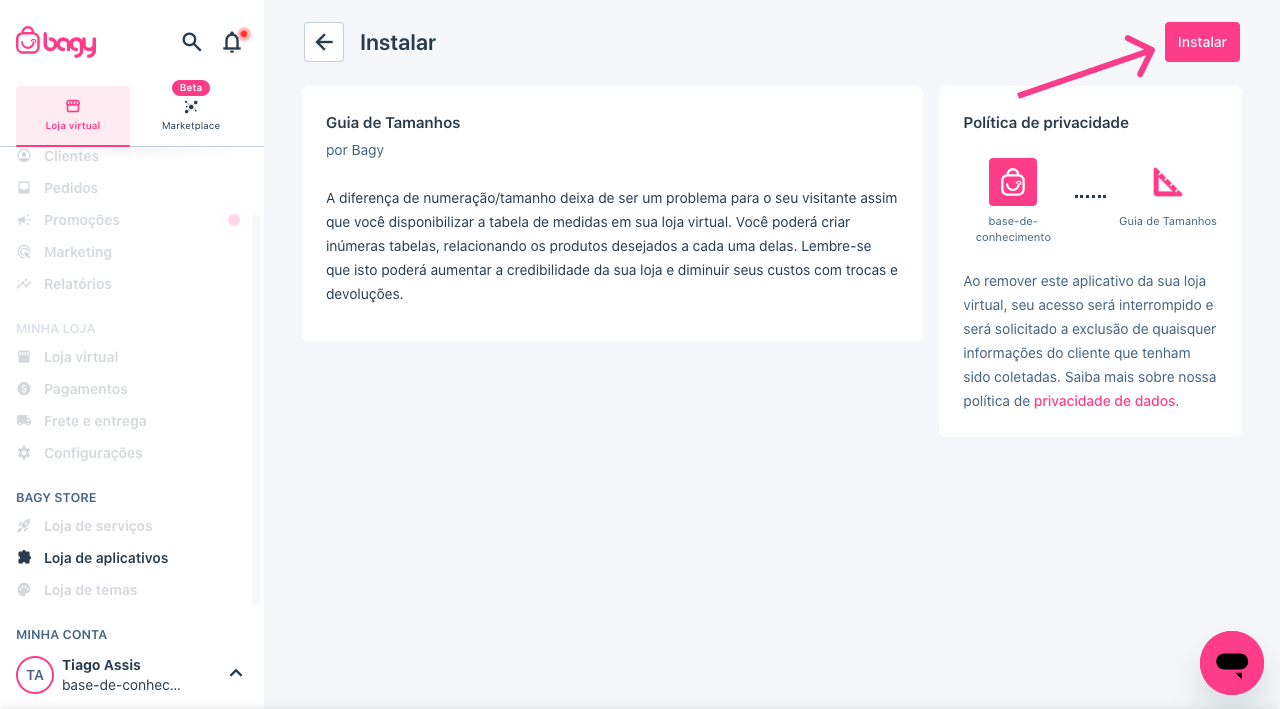This screenshot has height=709, width=1280.
Task: Click the pink dot next to Promoções
Action: coord(234,220)
